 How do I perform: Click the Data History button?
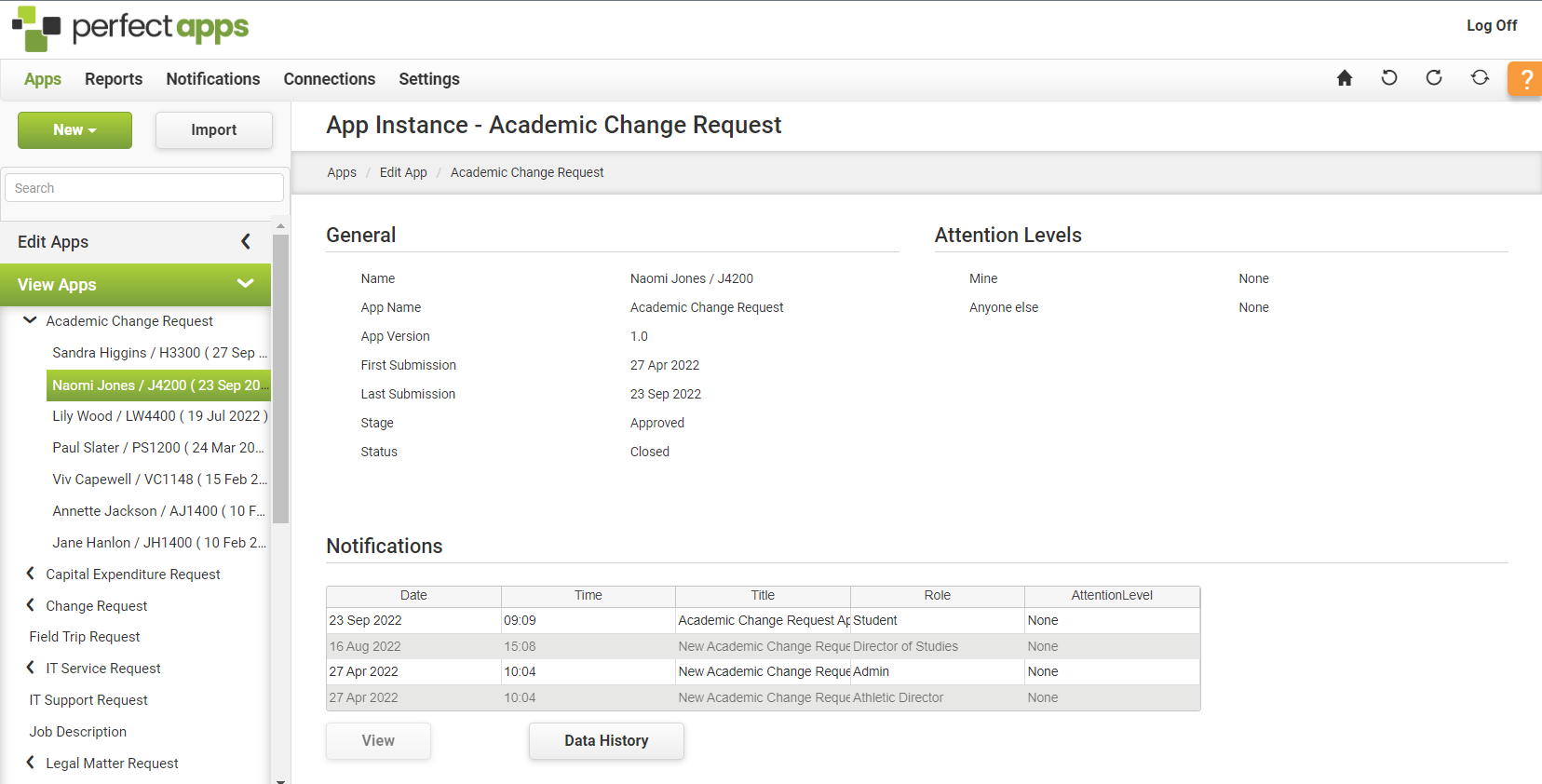point(606,741)
